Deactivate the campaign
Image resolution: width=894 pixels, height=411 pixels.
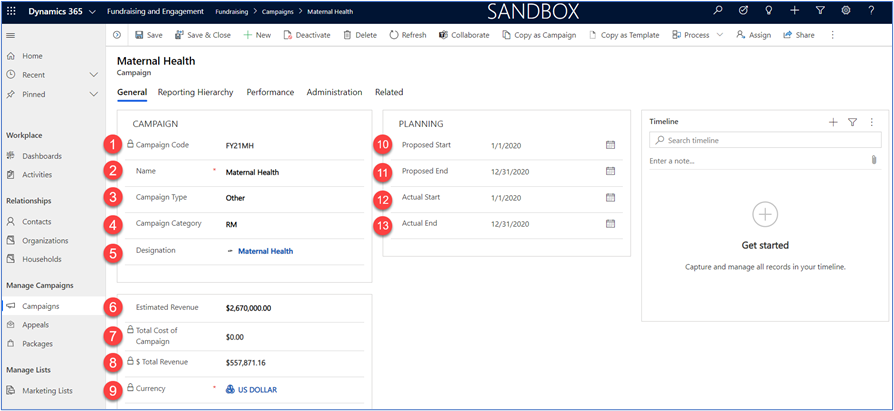point(307,35)
